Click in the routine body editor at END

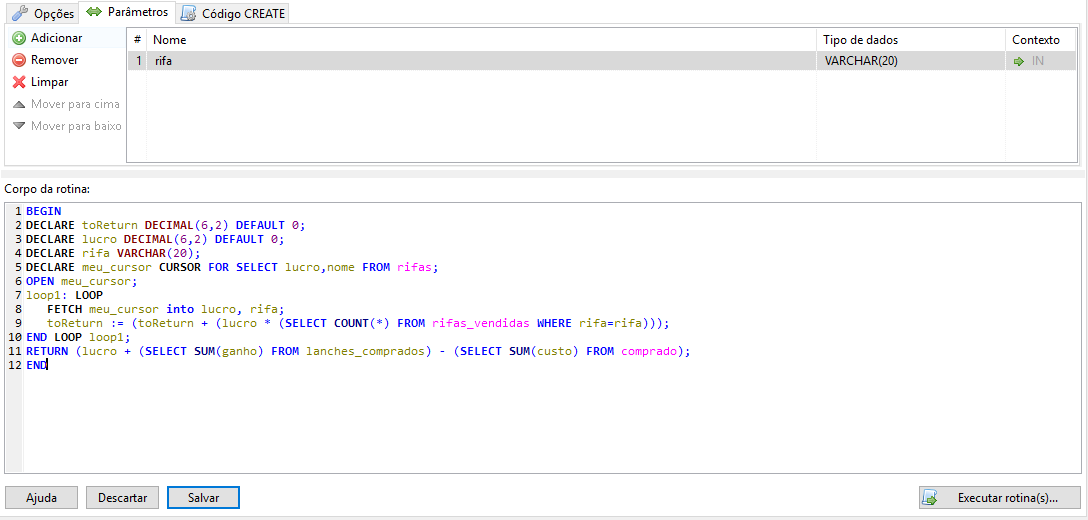point(36,365)
